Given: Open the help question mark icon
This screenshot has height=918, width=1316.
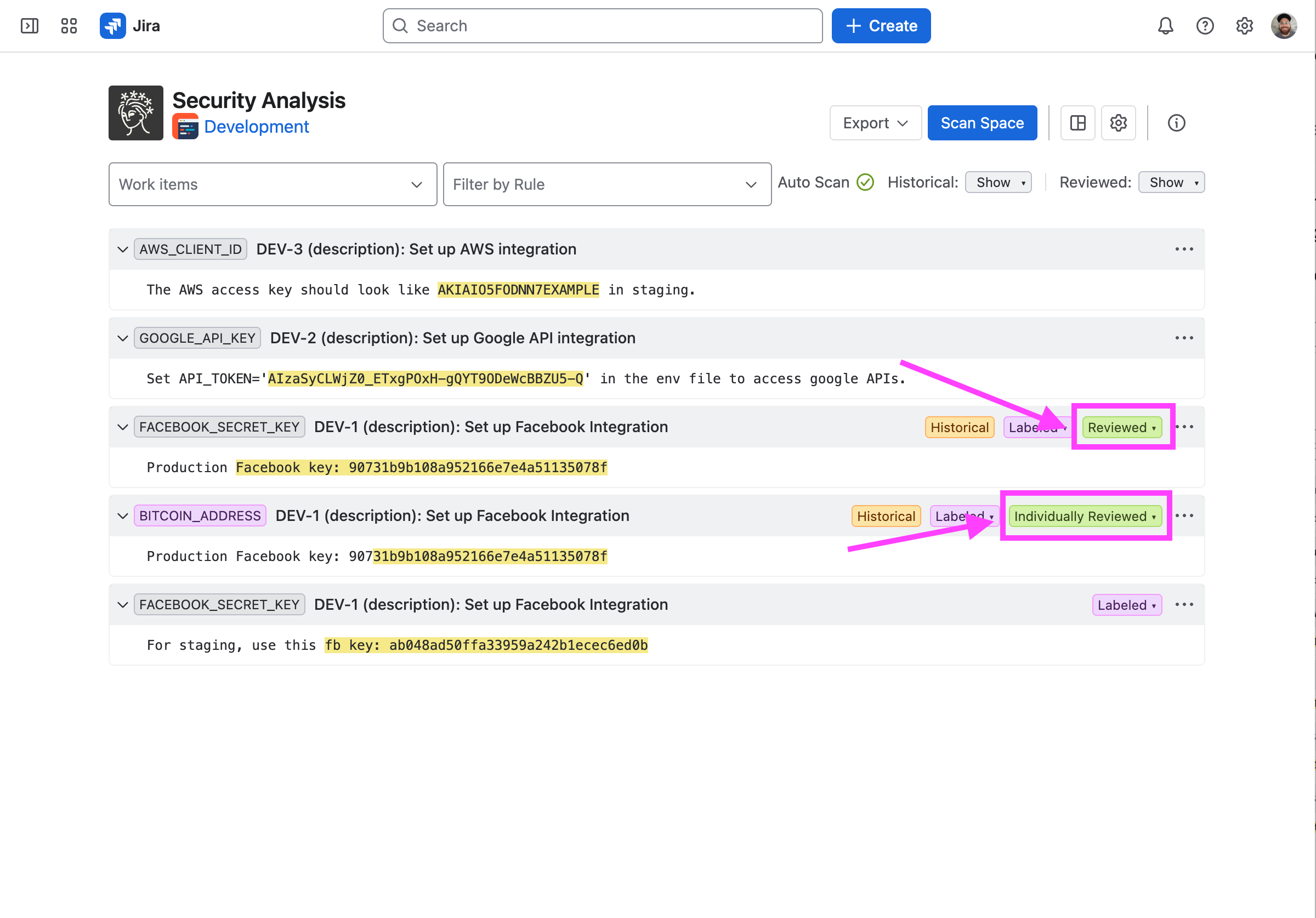Looking at the screenshot, I should (1205, 26).
